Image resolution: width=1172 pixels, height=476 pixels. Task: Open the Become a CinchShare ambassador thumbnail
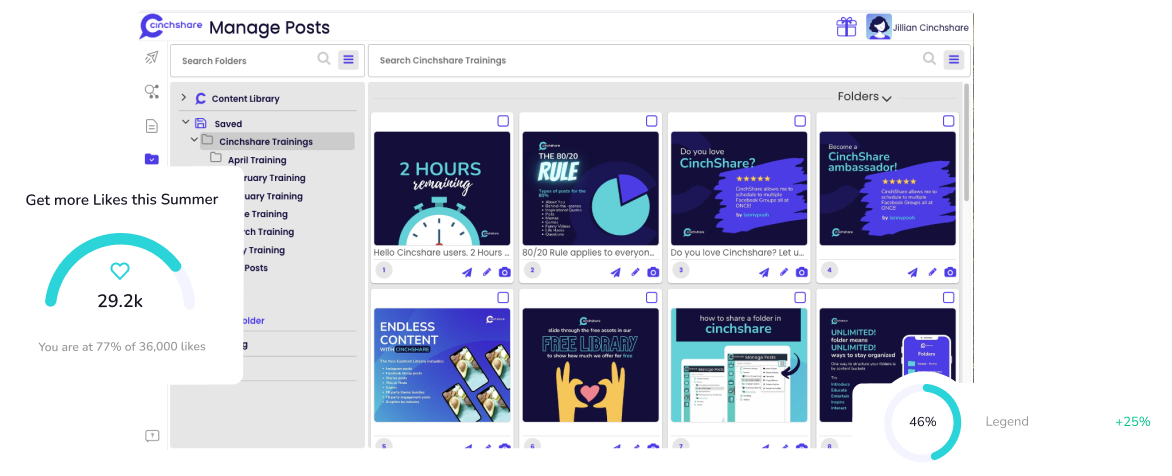point(887,188)
